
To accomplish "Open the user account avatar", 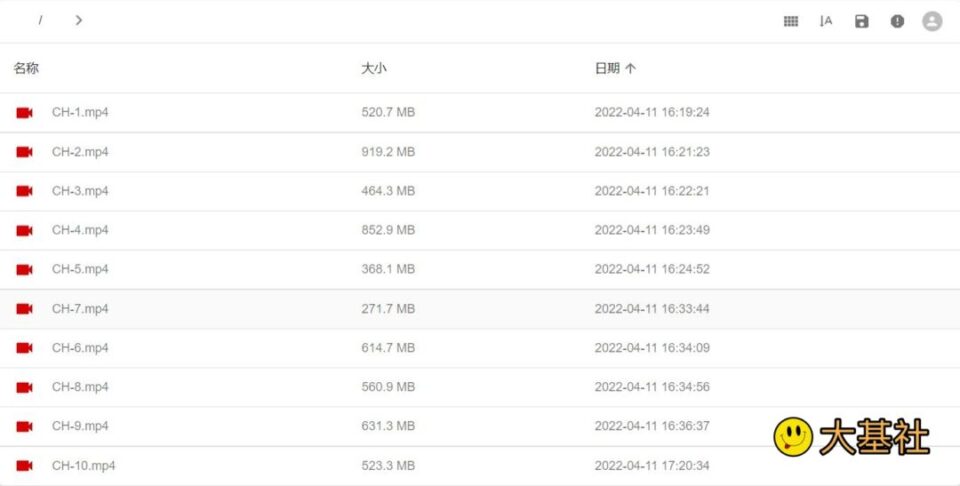I will click(x=932, y=21).
